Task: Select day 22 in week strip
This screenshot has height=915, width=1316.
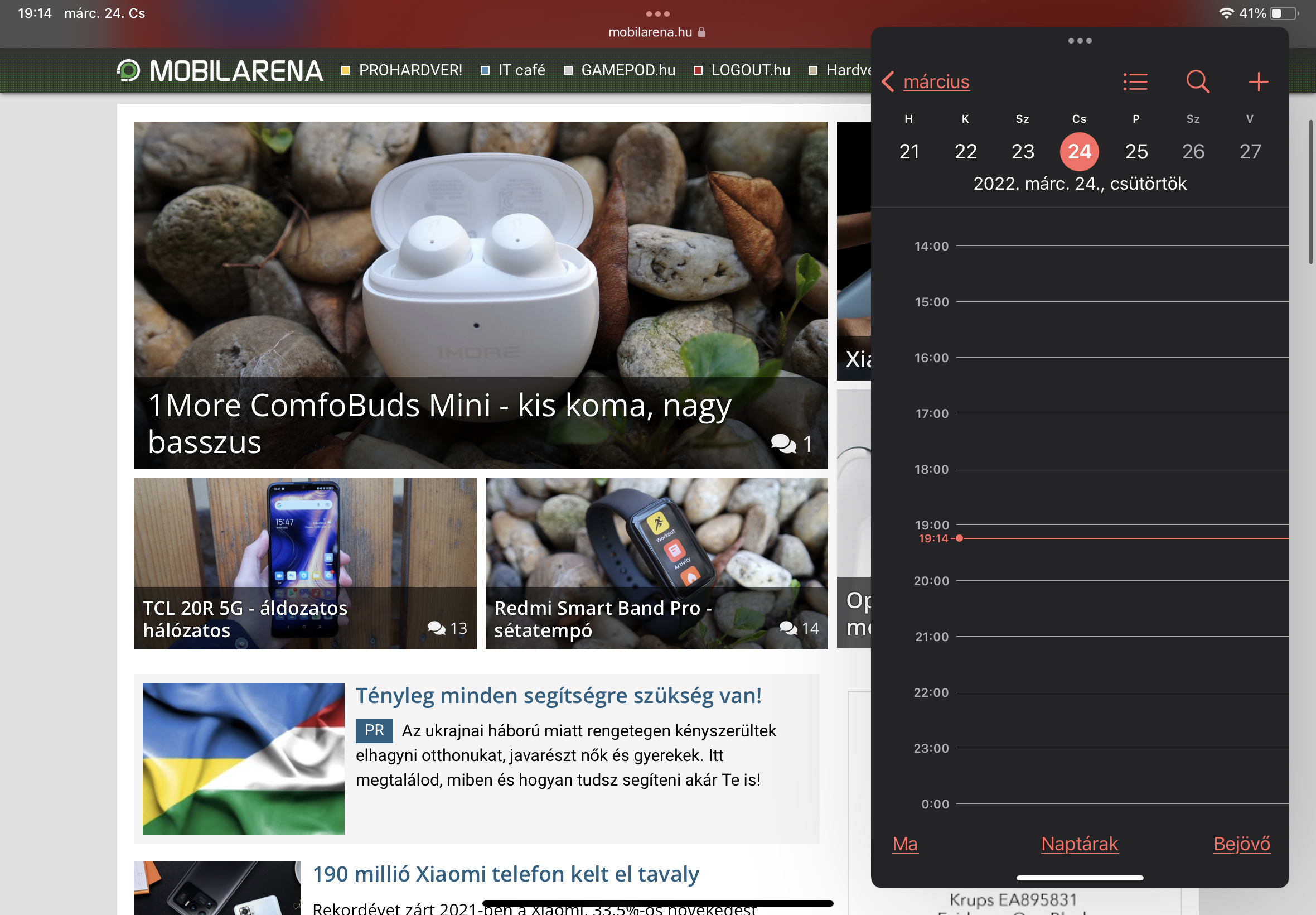Action: coord(965,151)
